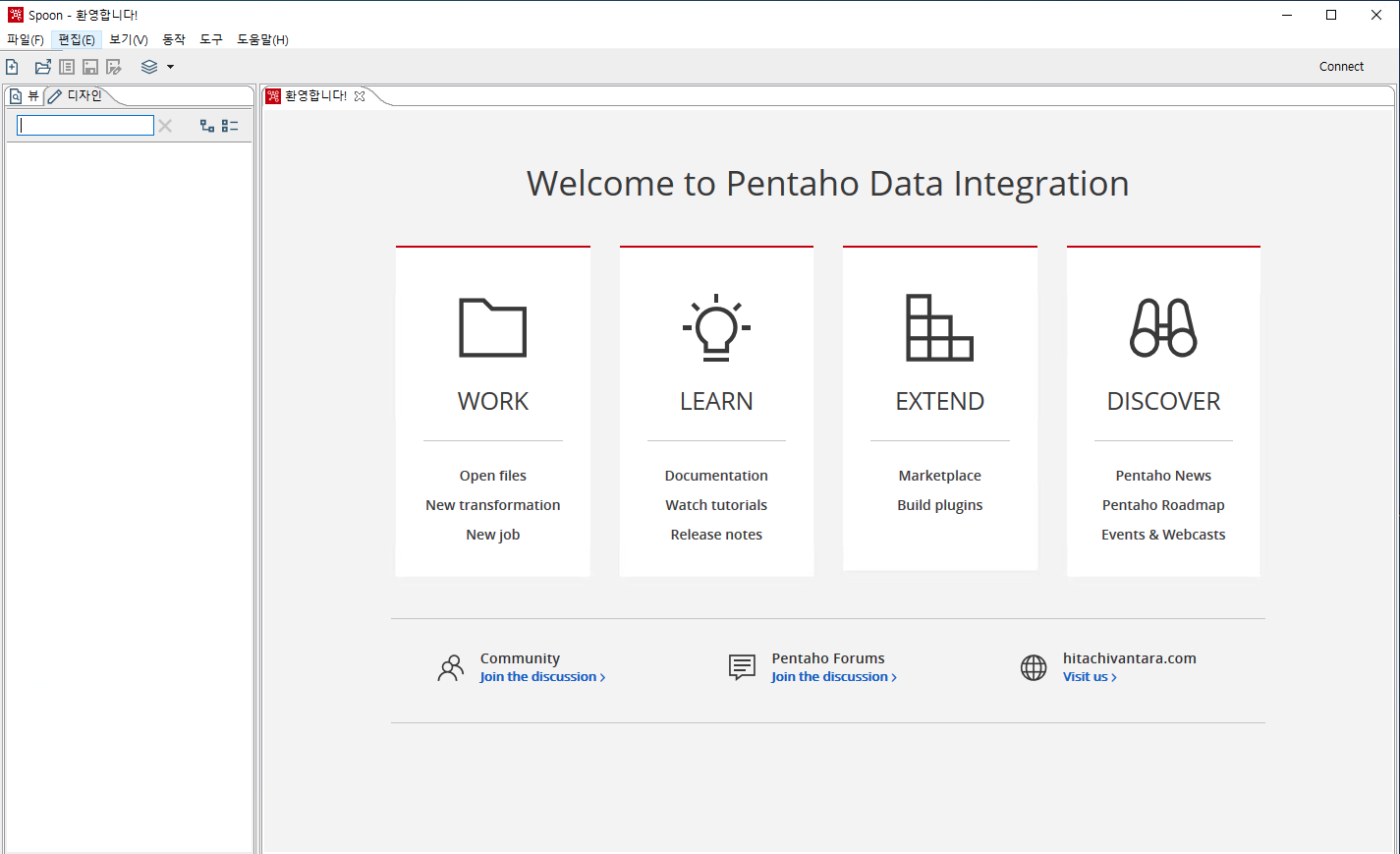Viewport: 1400px width, 854px height.
Task: Open the 파일(F) menu
Action: click(x=26, y=39)
